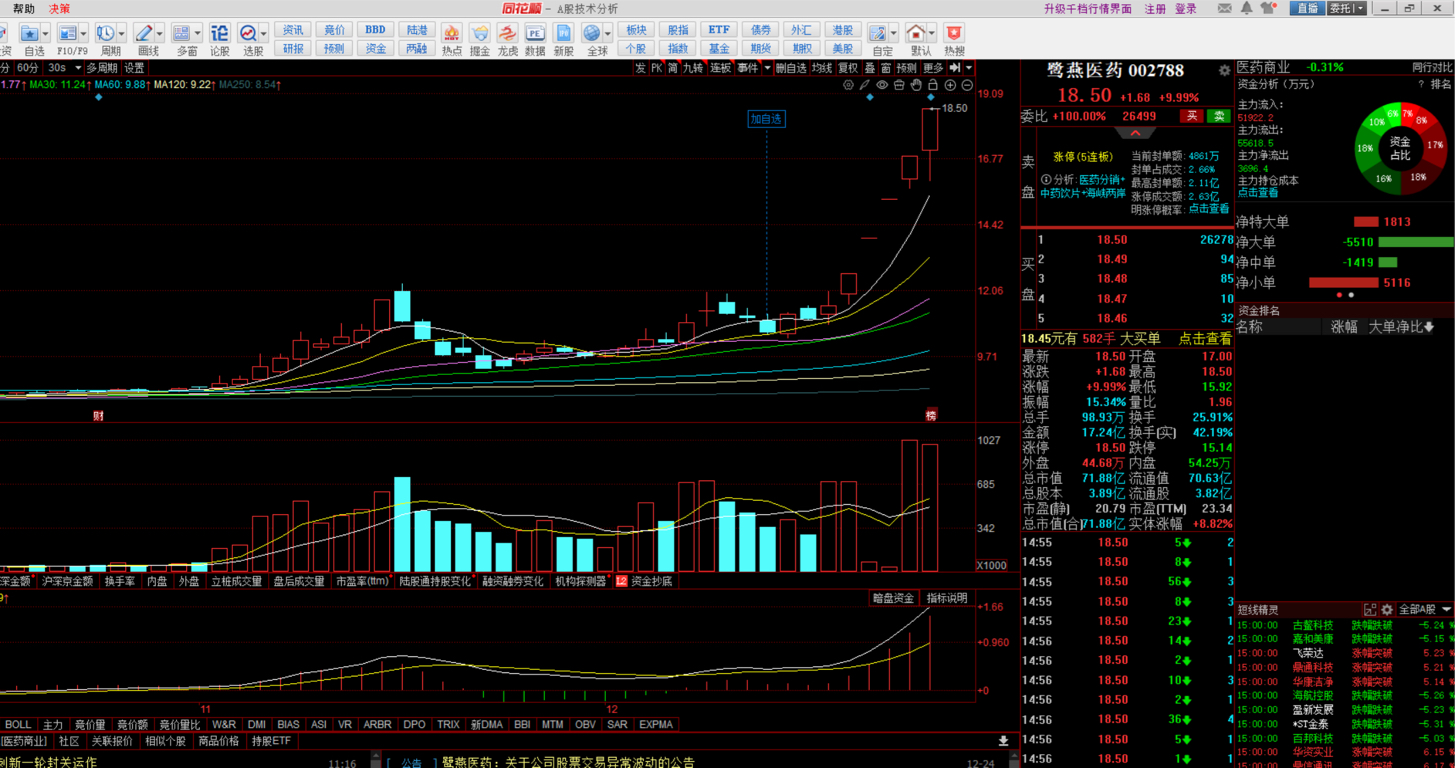Open the 热搜 hot search icon
The image size is (1455, 768).
[x=954, y=34]
